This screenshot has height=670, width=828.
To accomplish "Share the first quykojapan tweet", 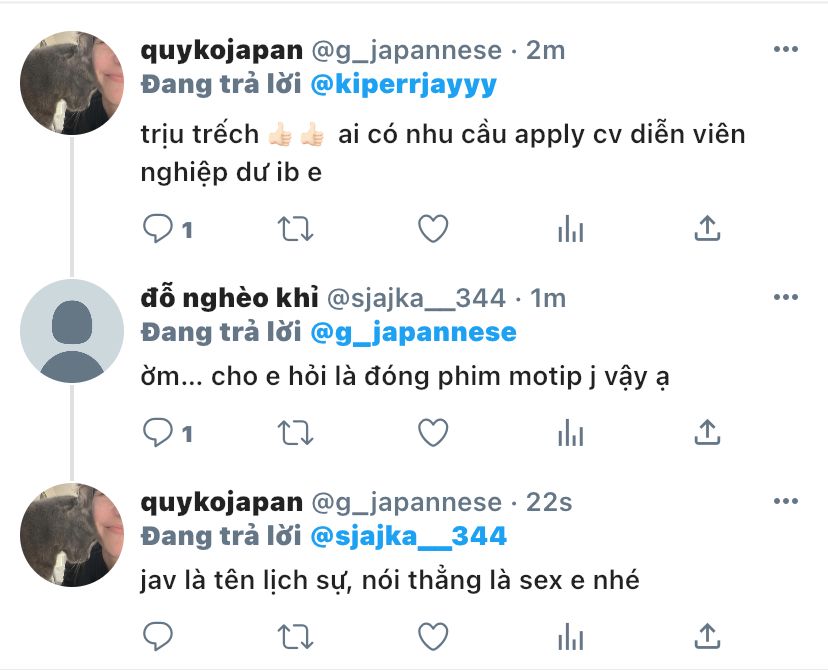I will [x=707, y=229].
